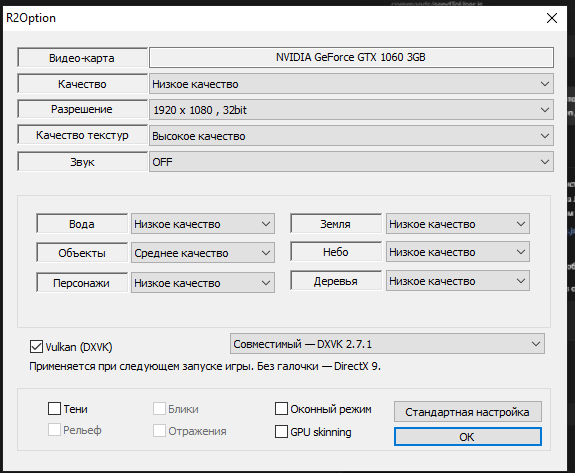Open the Звук sound dropdown
This screenshot has width=575, height=473.
pos(351,162)
